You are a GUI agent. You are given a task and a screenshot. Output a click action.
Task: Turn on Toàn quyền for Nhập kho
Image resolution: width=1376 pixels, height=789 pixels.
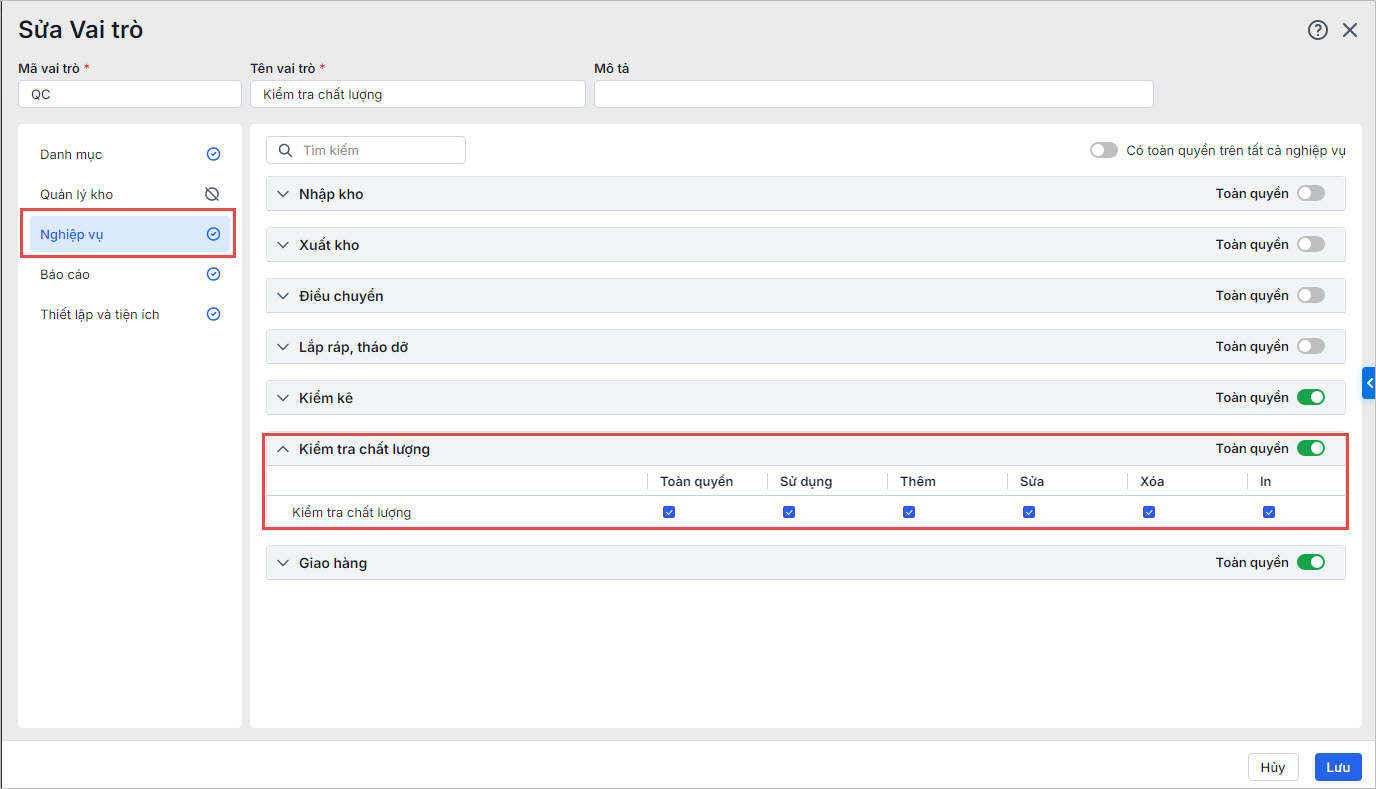point(1310,193)
